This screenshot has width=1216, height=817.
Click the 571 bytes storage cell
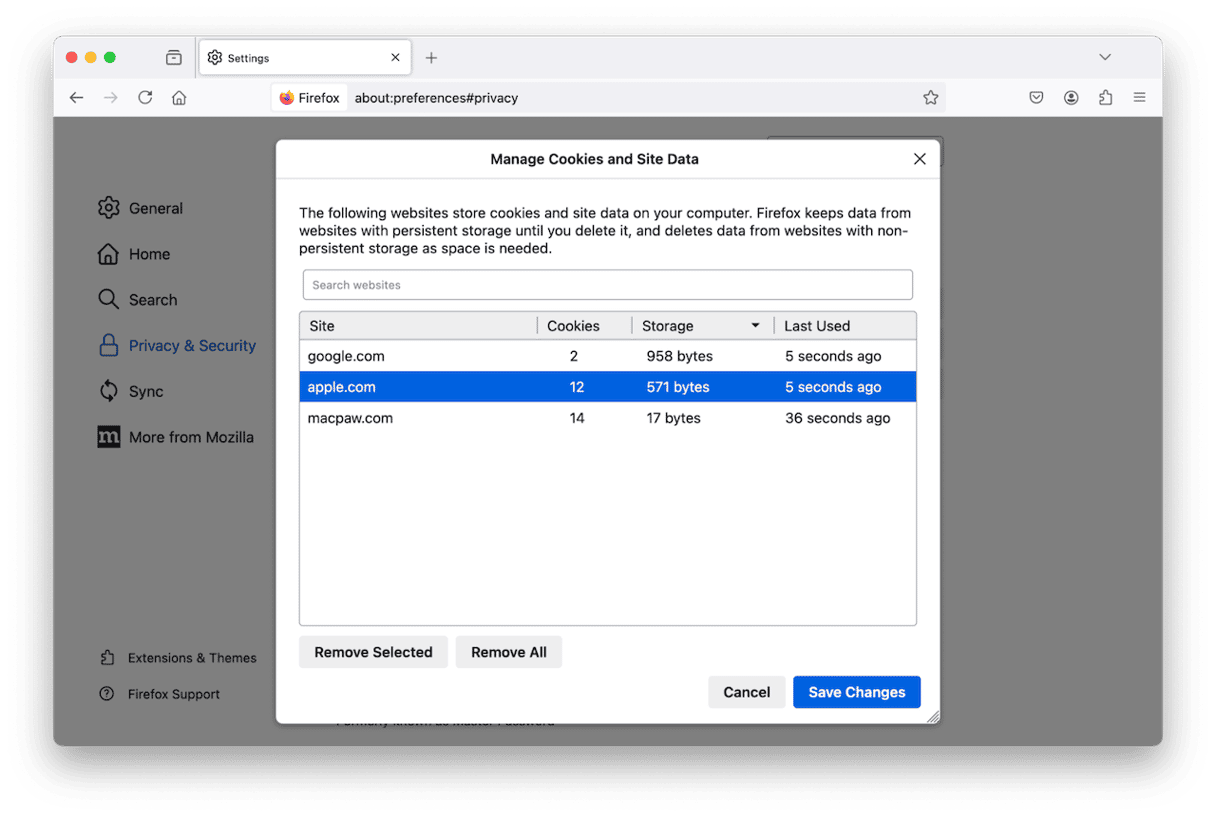678,387
